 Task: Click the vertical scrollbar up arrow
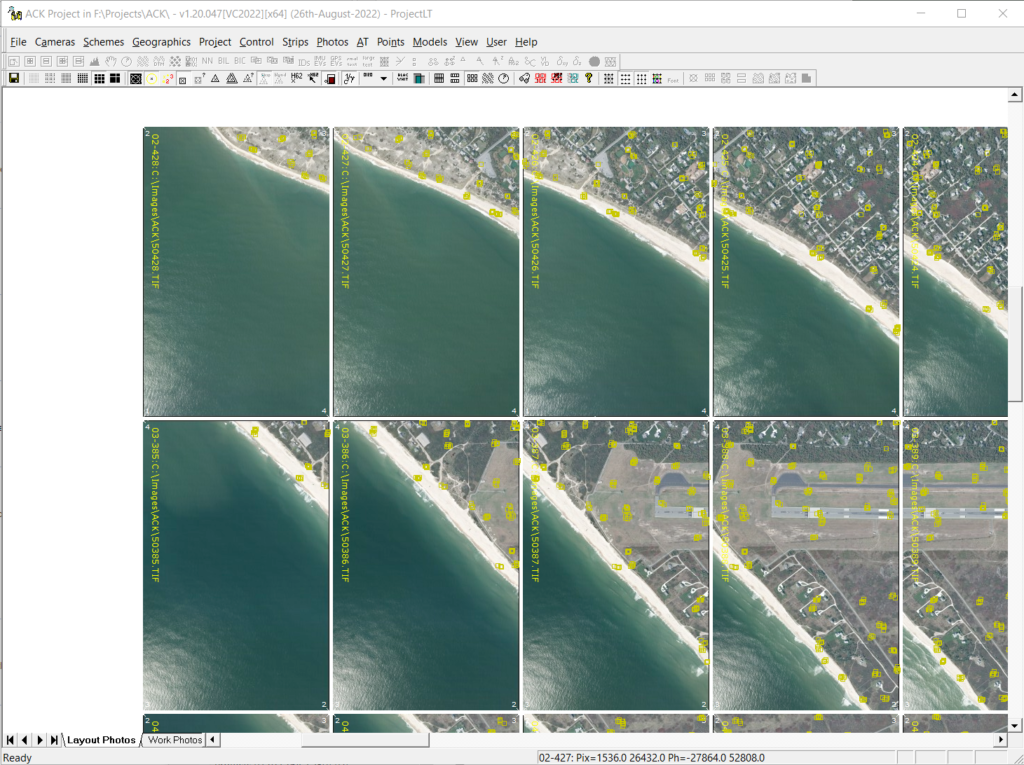(x=1015, y=95)
